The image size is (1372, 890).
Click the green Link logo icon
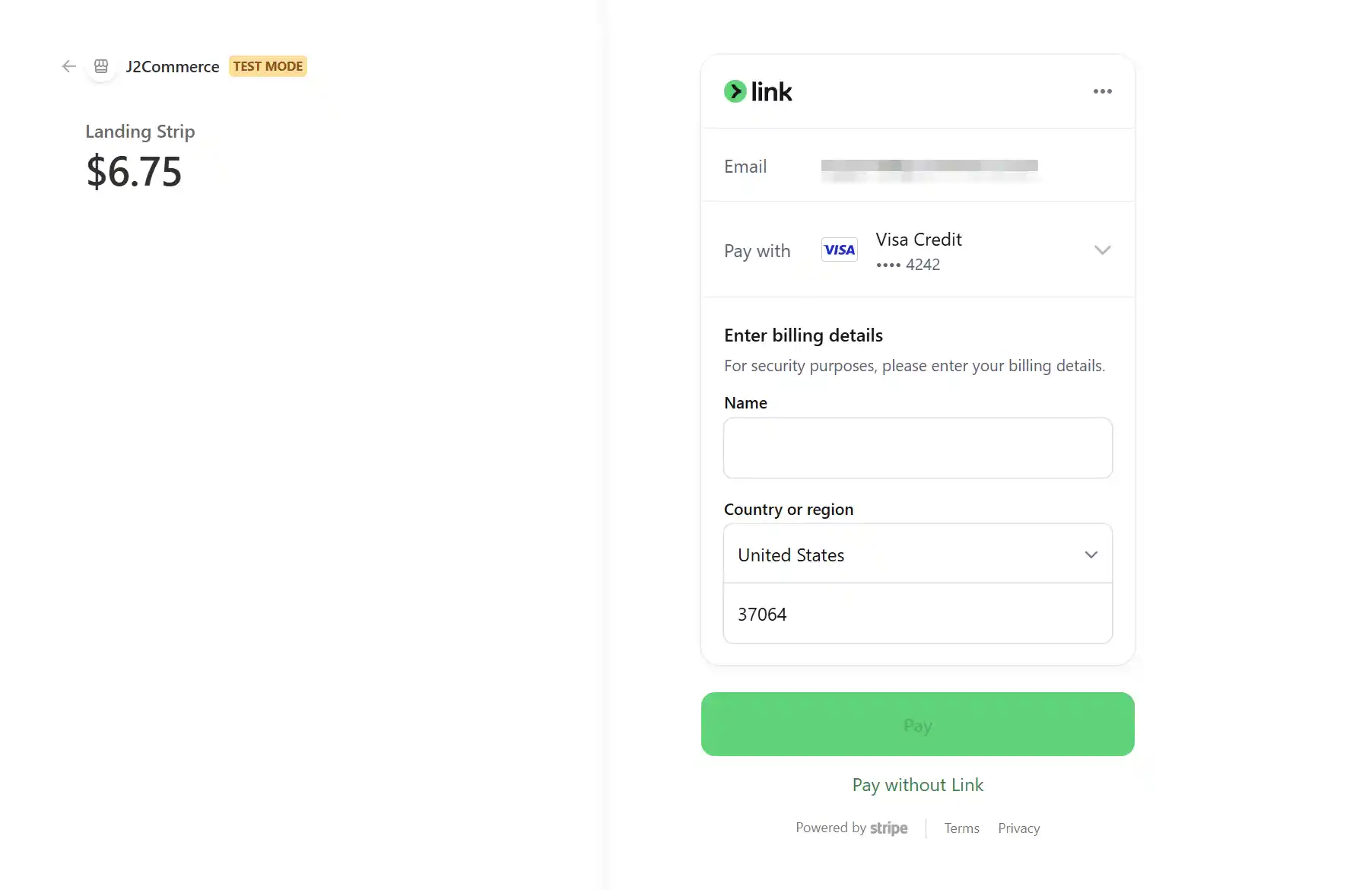point(735,91)
